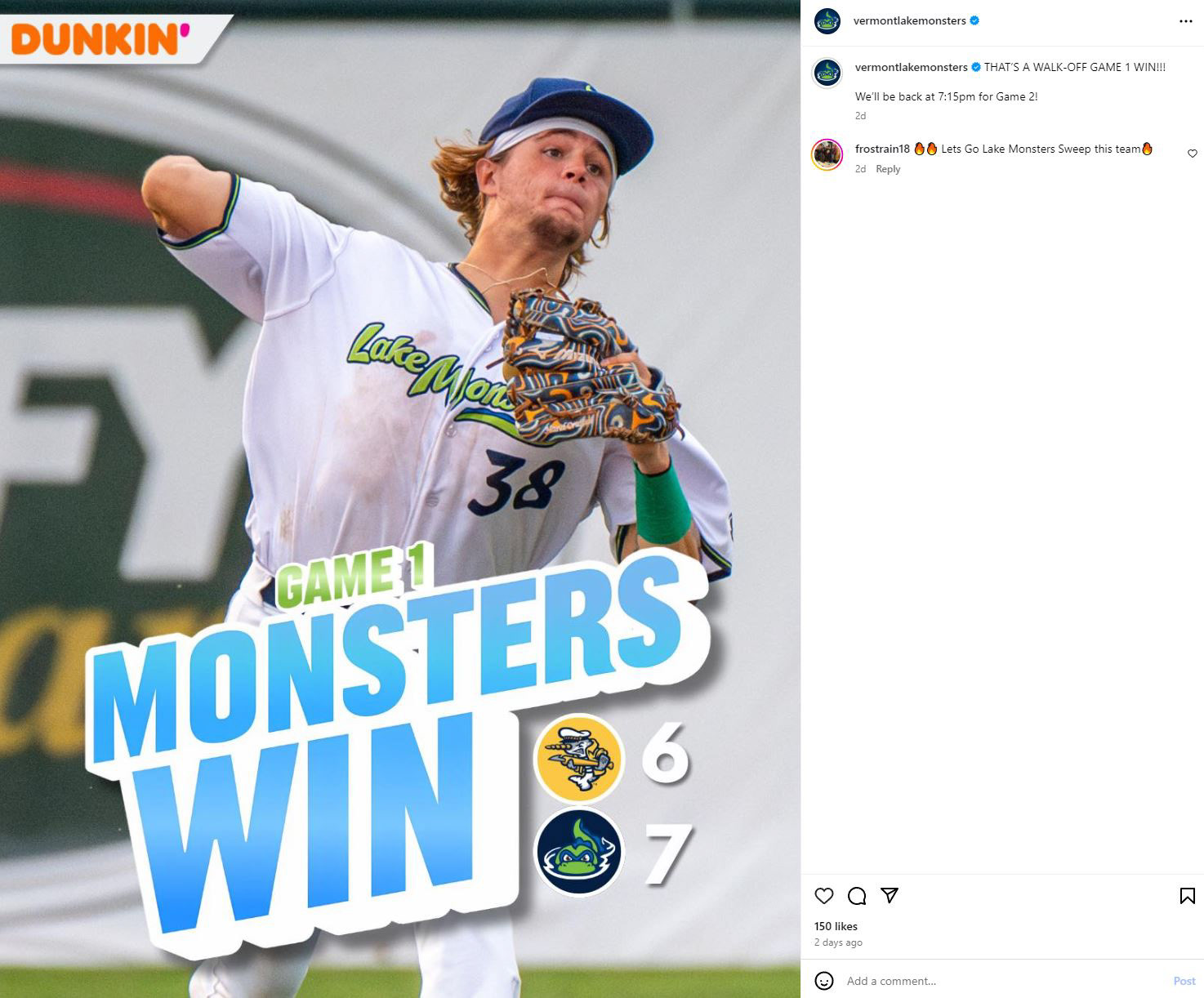This screenshot has height=998, width=1204.
Task: Click the Monsters Win post image
Action: point(400,499)
